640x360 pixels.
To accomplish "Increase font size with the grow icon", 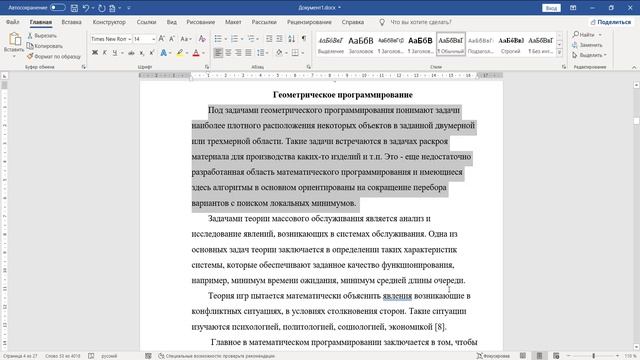I will coord(162,39).
